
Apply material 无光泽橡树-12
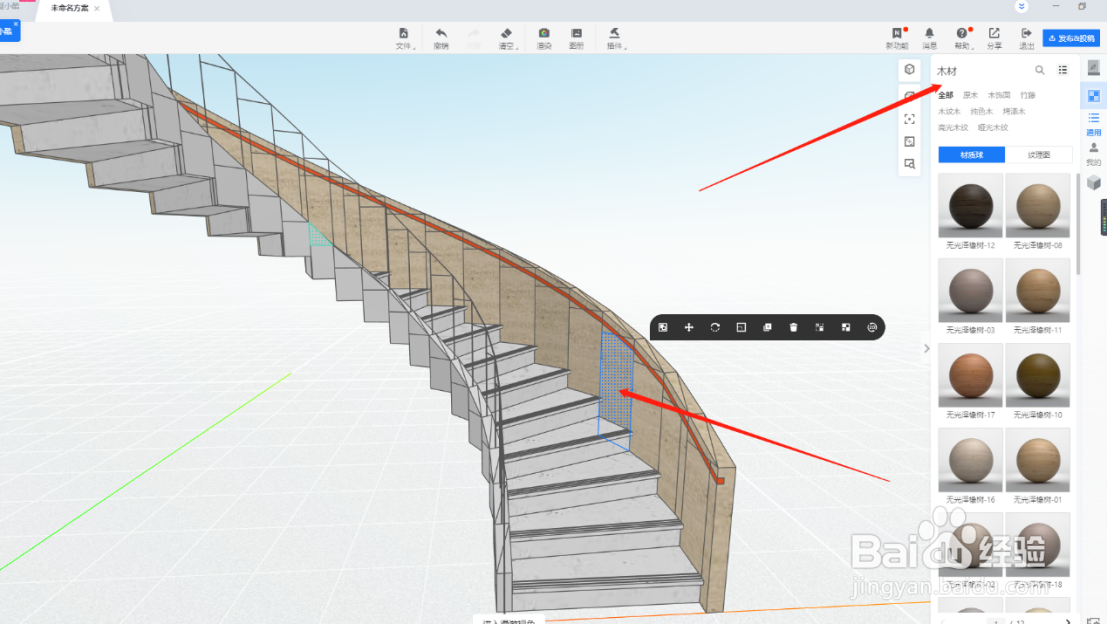pyautogui.click(x=970, y=206)
